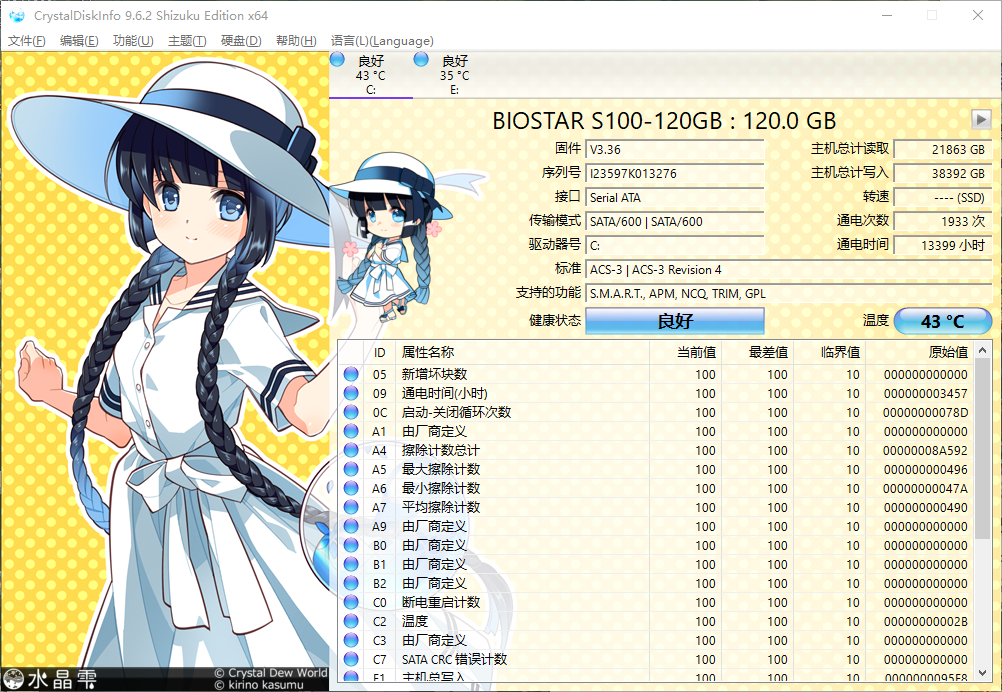The height and width of the screenshot is (692, 1002).
Task: Click the 临界值 column header
Action: click(829, 352)
